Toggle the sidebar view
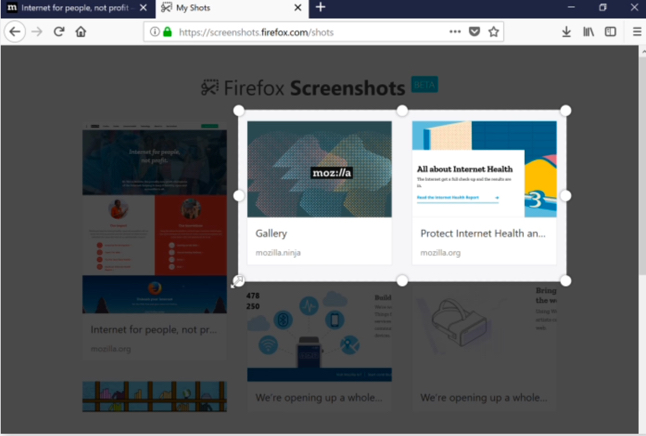Image resolution: width=646 pixels, height=436 pixels. pos(610,32)
